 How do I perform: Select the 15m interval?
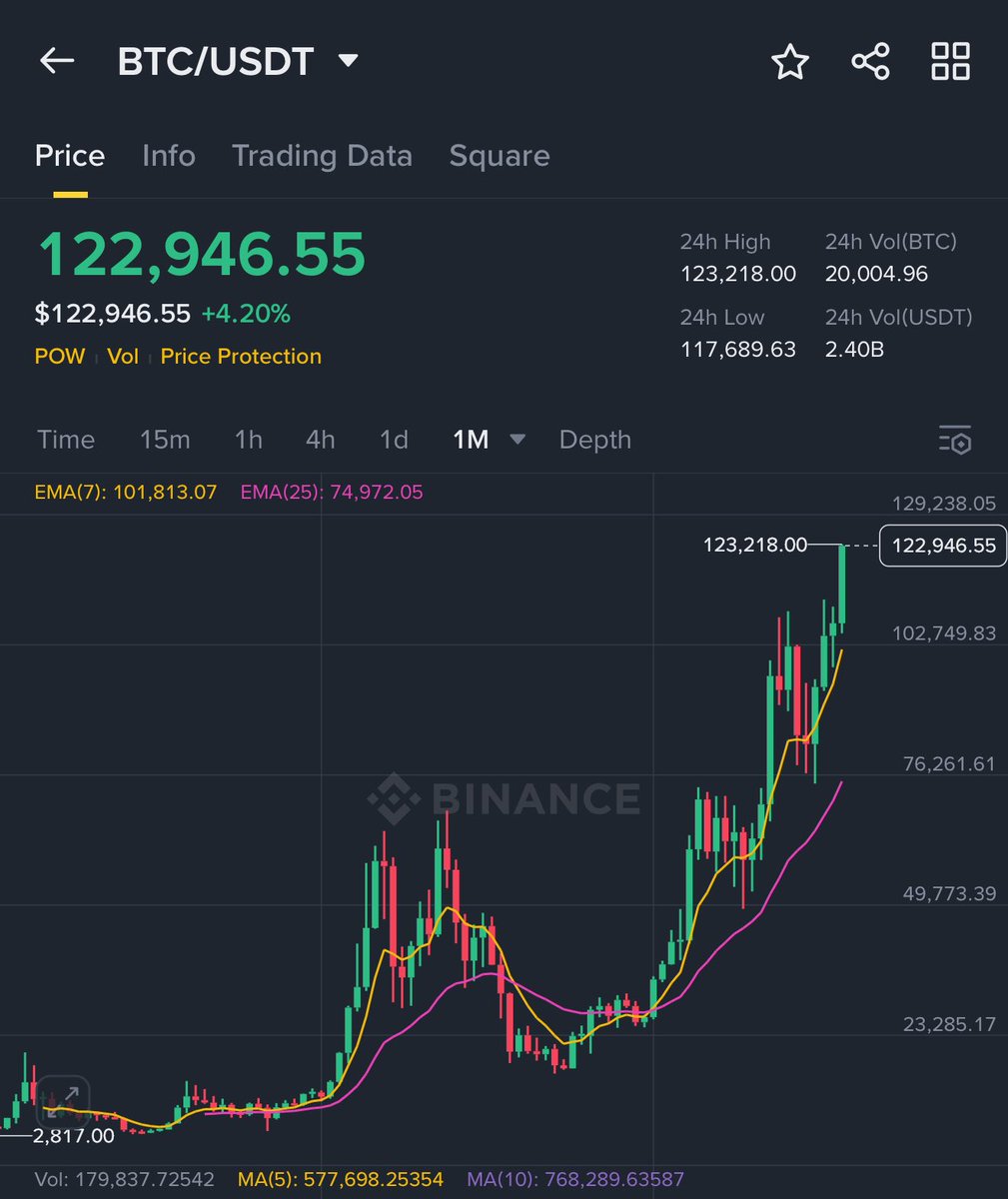click(165, 440)
